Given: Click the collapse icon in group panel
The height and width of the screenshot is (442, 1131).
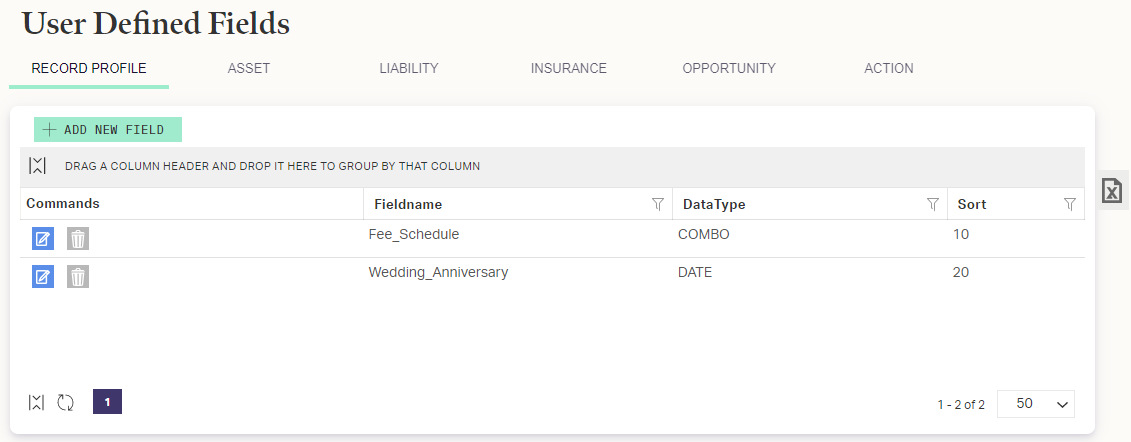Looking at the screenshot, I should pos(38,166).
